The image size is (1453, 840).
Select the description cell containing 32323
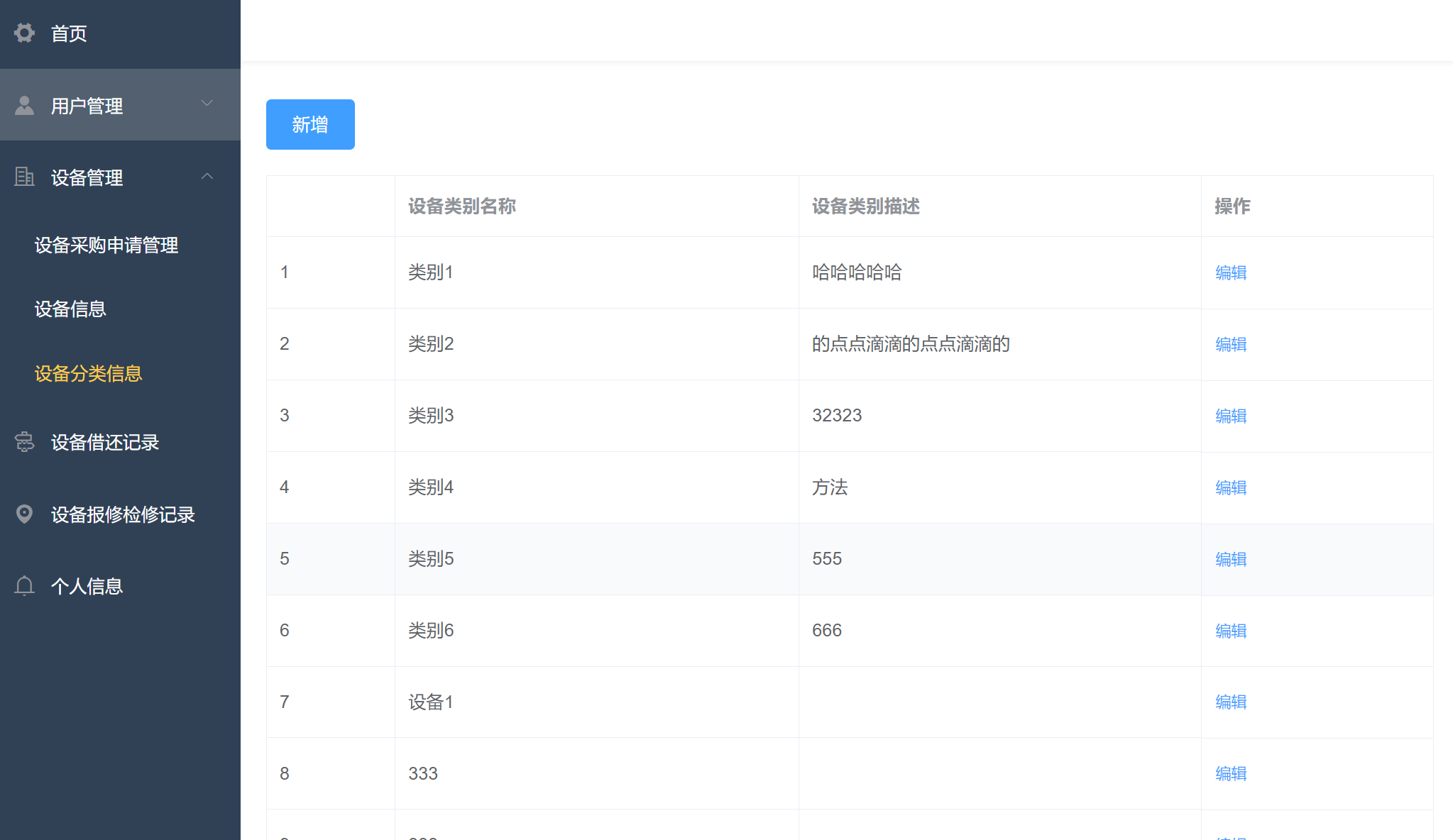[x=837, y=416]
